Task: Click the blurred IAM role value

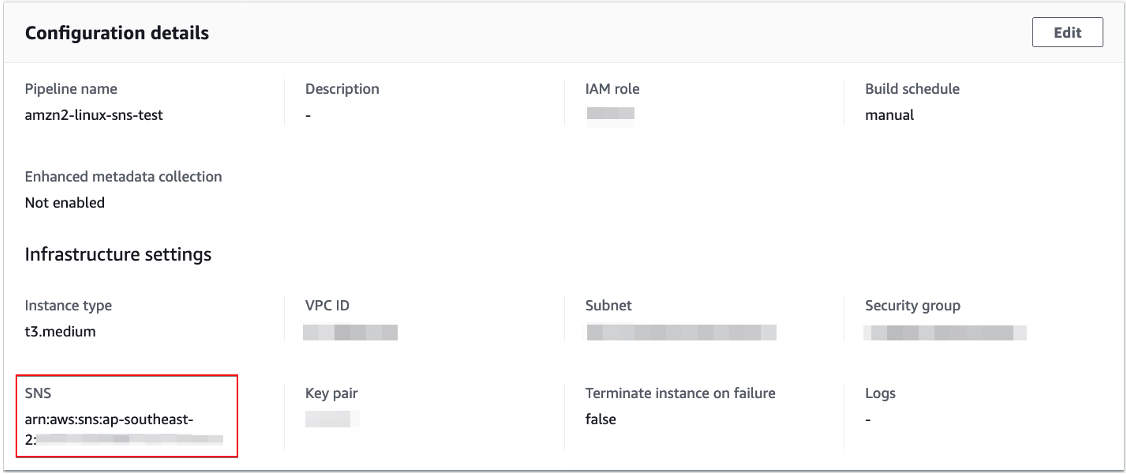Action: 611,115
